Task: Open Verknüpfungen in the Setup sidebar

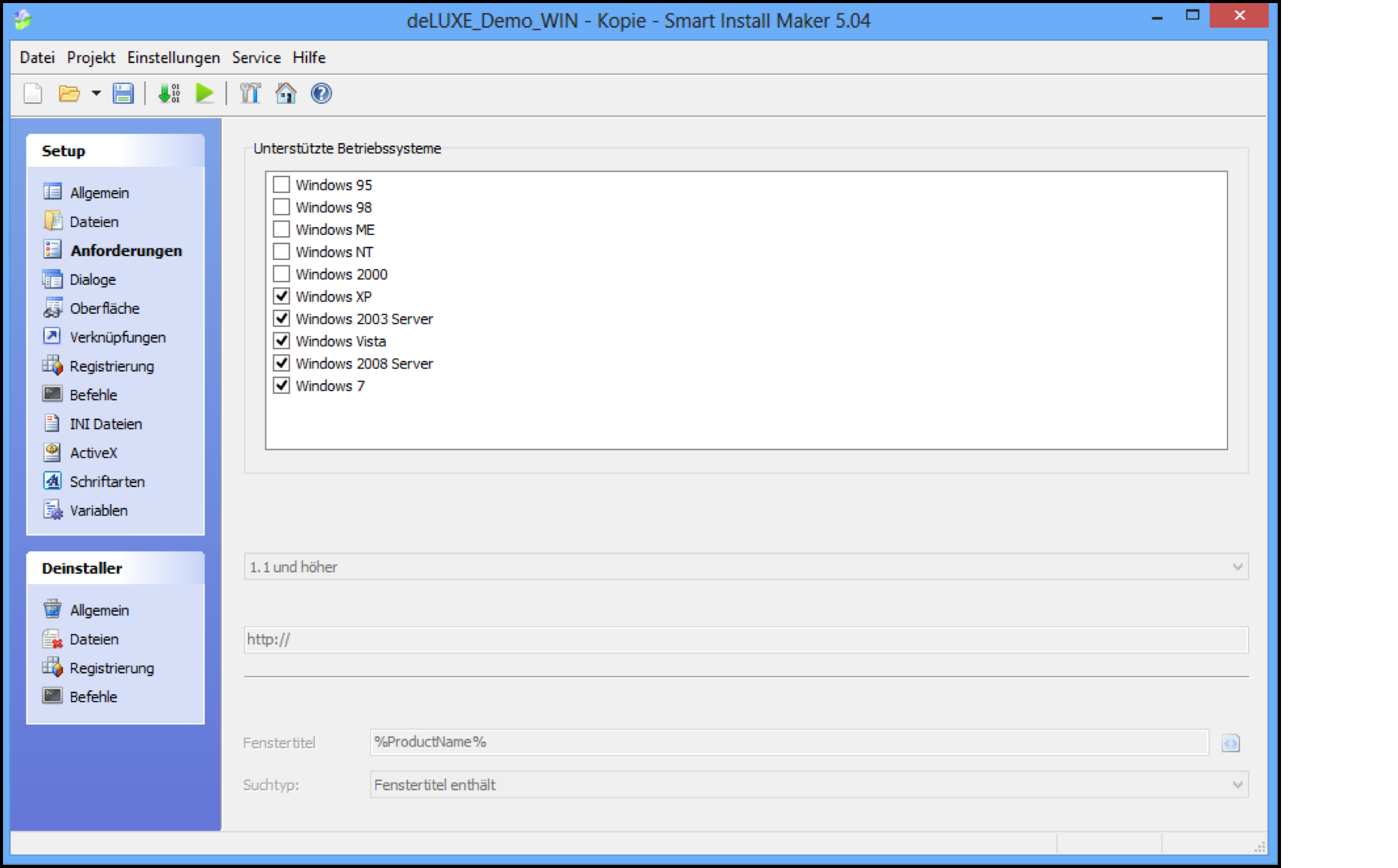Action: click(x=117, y=337)
